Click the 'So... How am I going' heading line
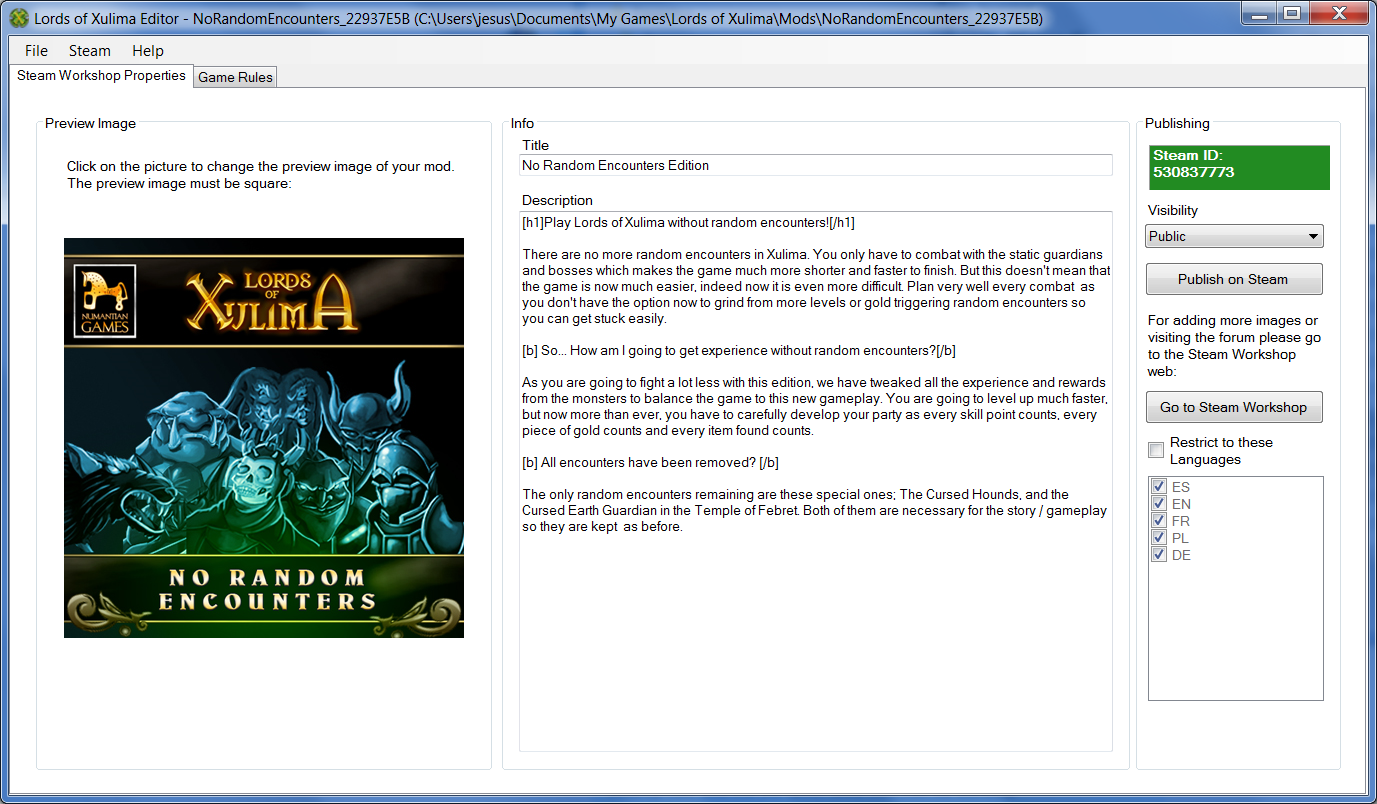 (x=740, y=351)
